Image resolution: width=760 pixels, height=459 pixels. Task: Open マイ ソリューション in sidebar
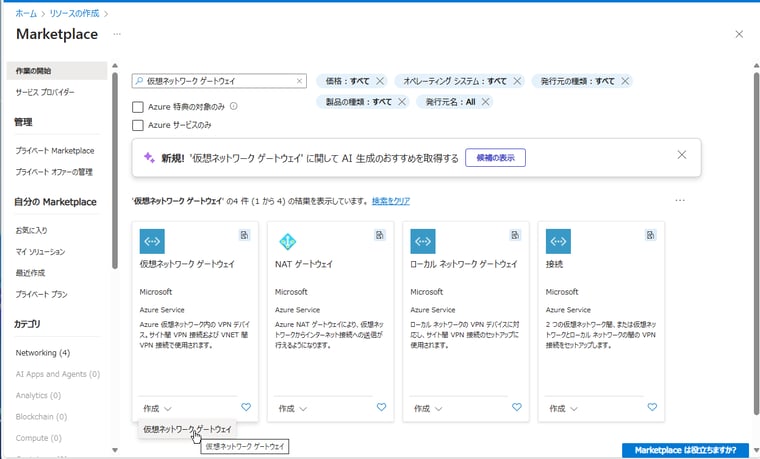pos(40,252)
